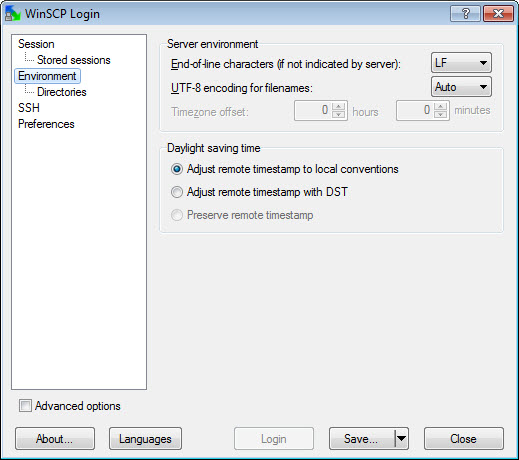Select Session in the navigation tree
The image size is (519, 460).
(x=36, y=44)
